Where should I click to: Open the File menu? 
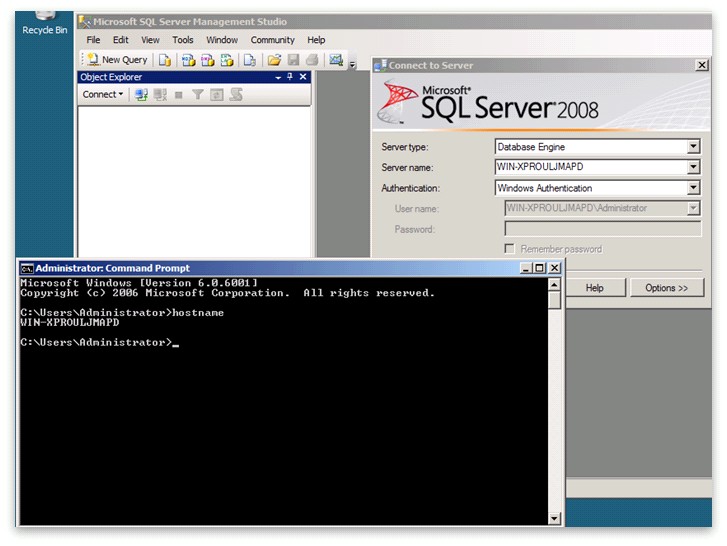(x=93, y=40)
